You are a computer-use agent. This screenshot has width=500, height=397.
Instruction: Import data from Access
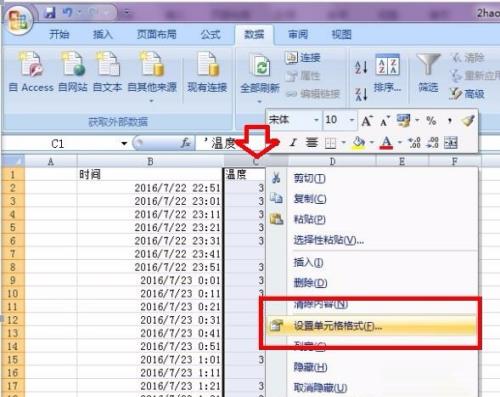(x=31, y=72)
